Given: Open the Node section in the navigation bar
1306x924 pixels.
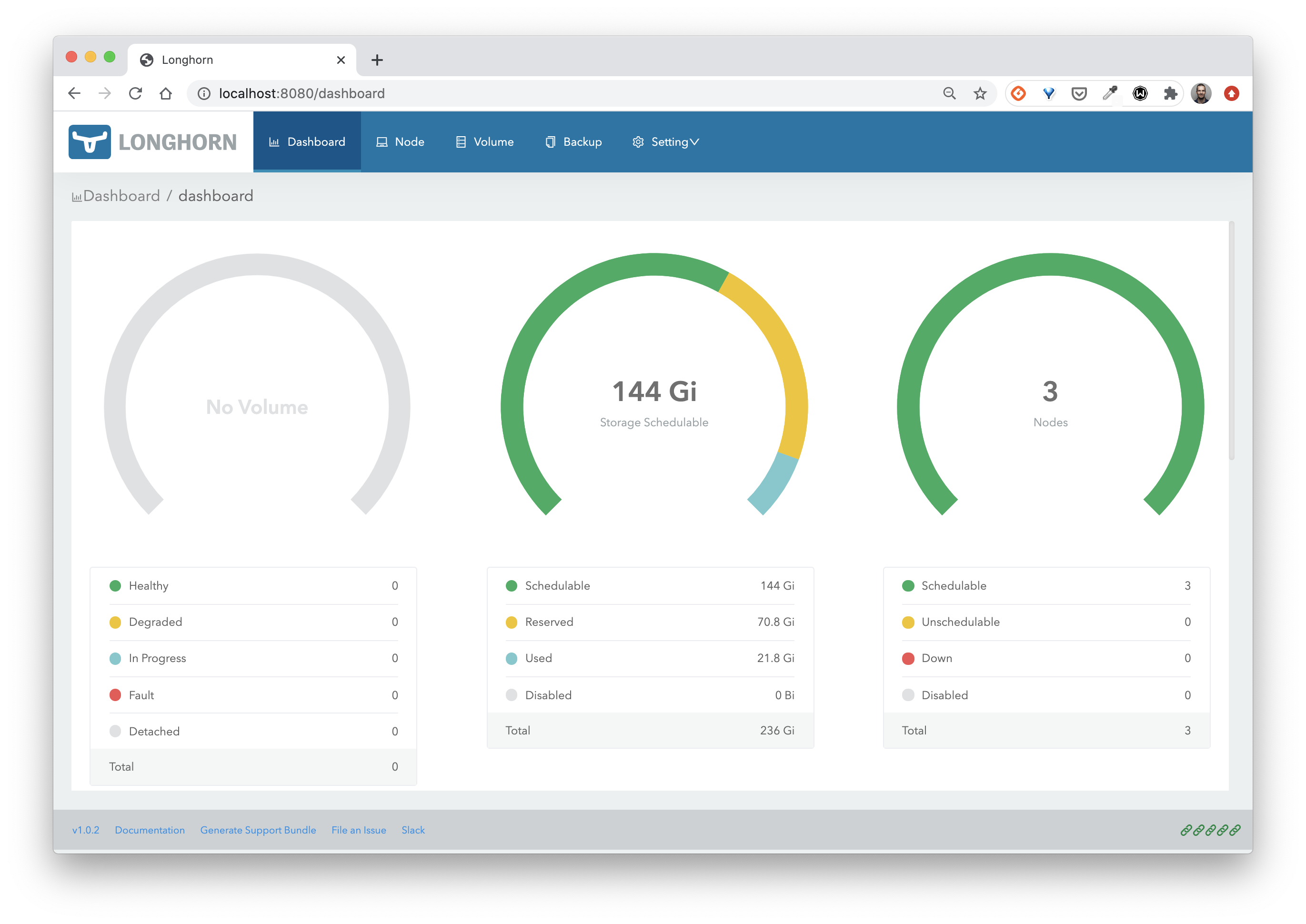Looking at the screenshot, I should [x=400, y=141].
